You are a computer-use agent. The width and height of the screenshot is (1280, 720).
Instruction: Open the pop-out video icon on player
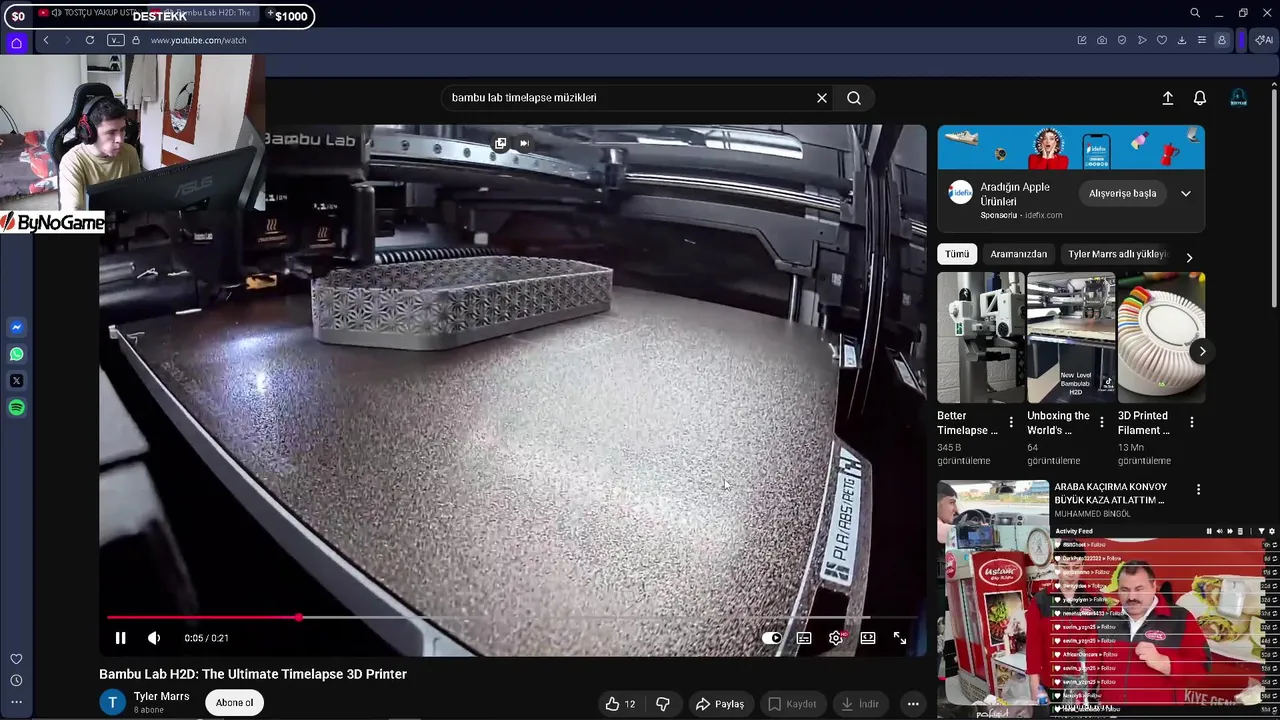(501, 143)
